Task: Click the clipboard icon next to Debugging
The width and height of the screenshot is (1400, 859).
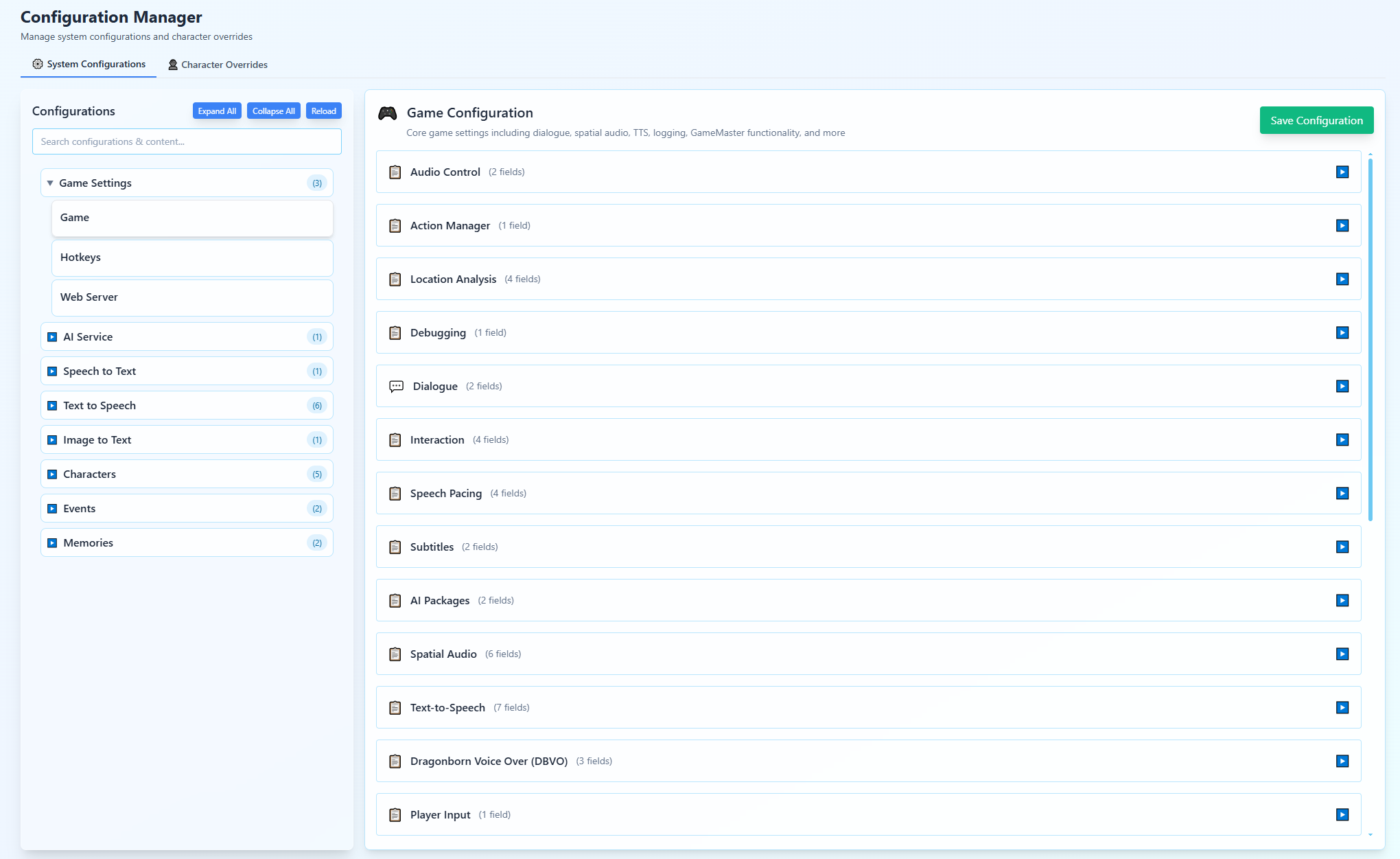Action: coord(395,333)
